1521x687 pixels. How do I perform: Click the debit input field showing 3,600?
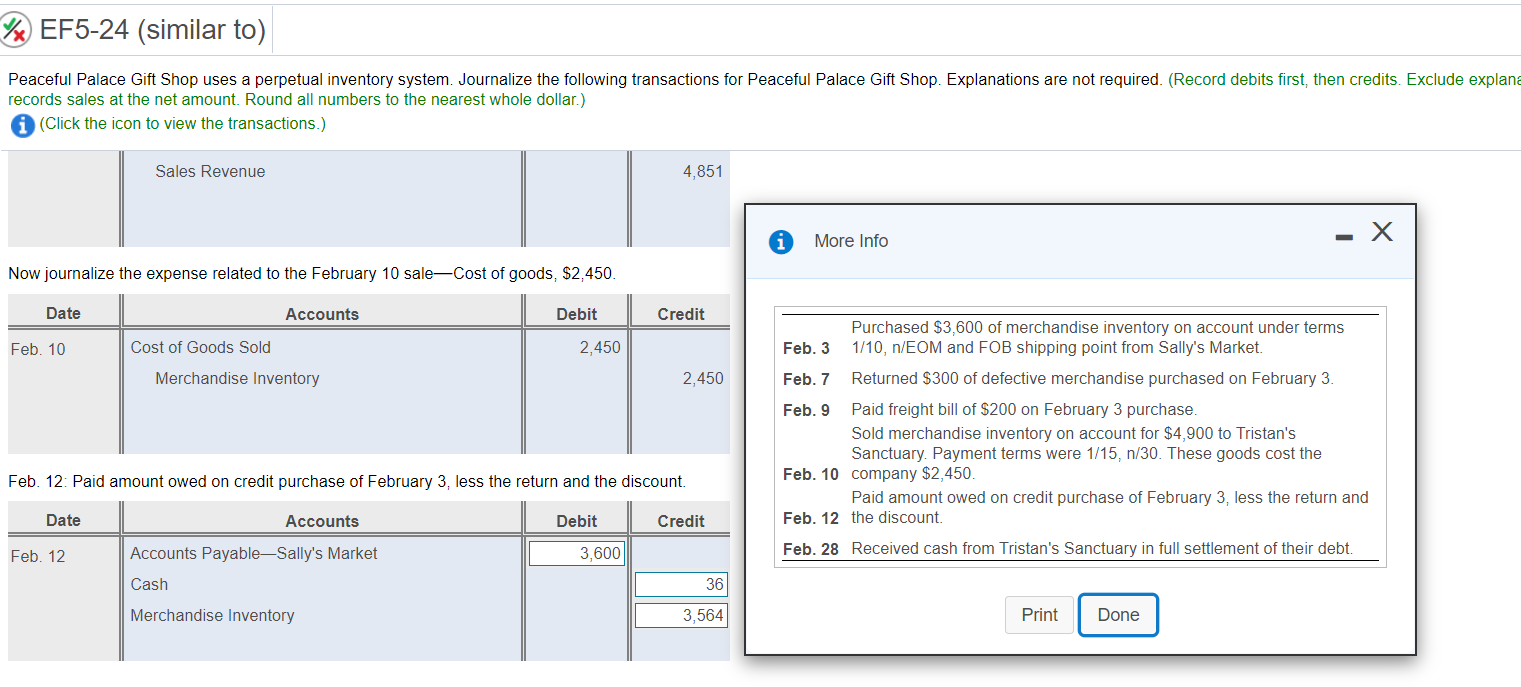[x=576, y=552]
